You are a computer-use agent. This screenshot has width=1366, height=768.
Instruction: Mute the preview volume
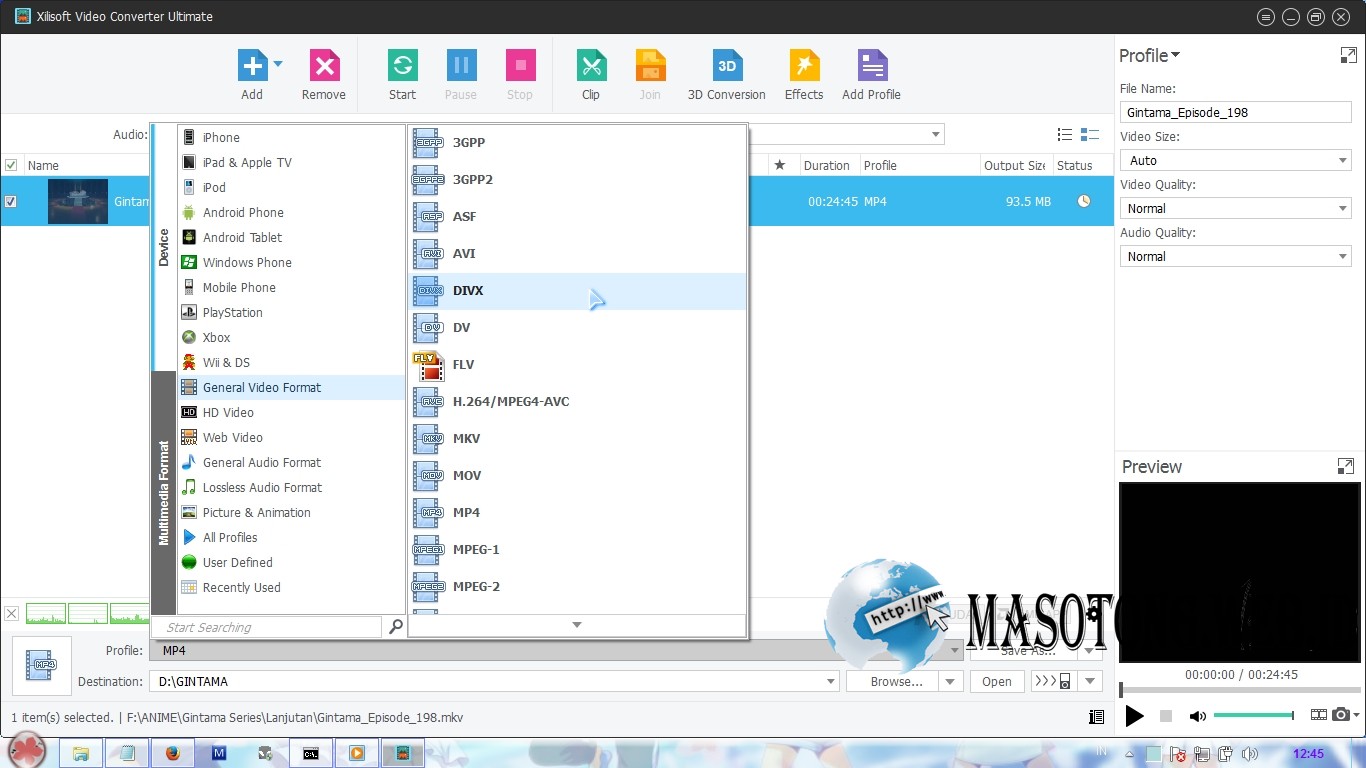click(x=1197, y=716)
